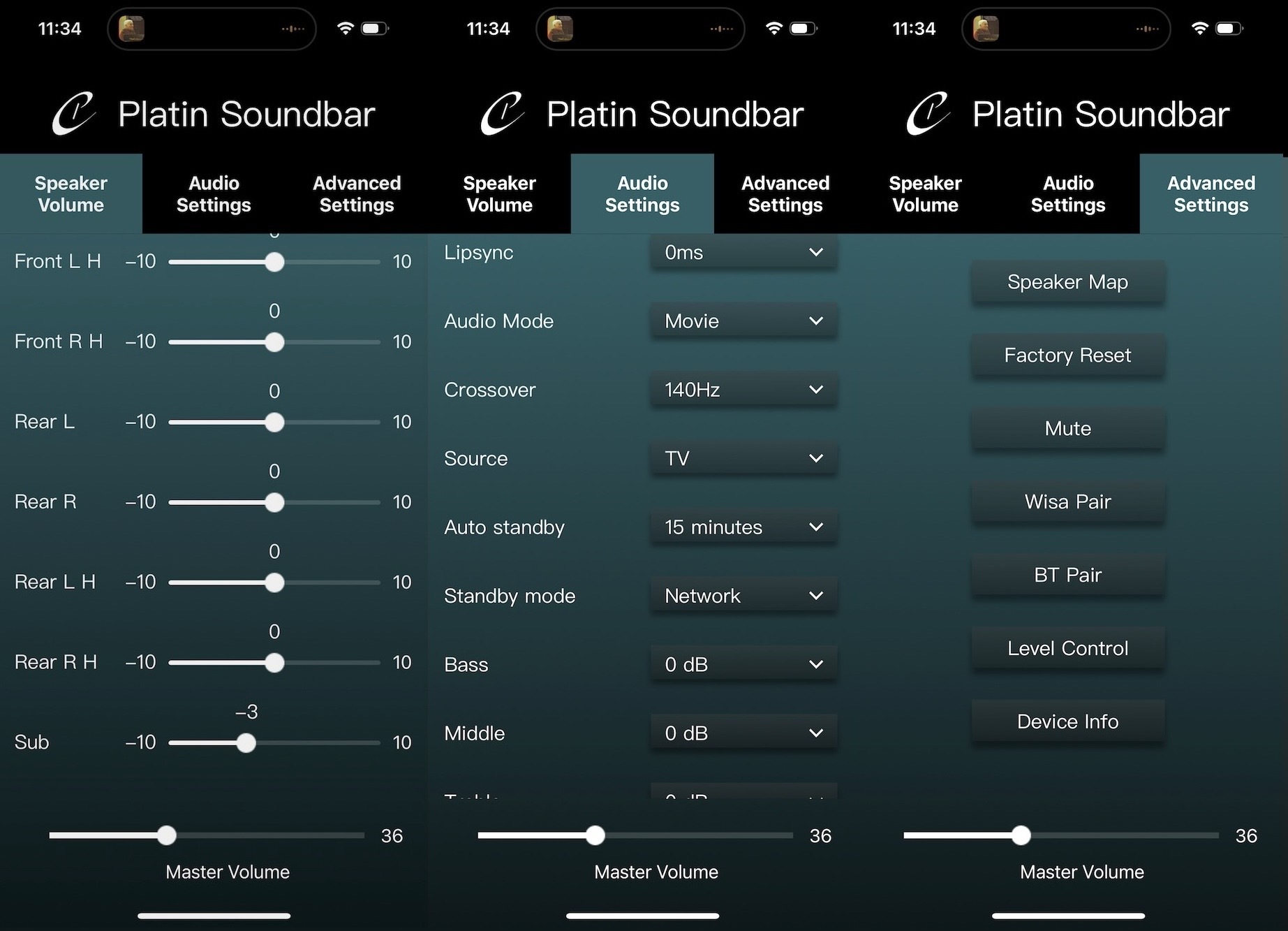Click the Sub slider value label -3
Screen dimensions: 1288x931
[x=246, y=712]
